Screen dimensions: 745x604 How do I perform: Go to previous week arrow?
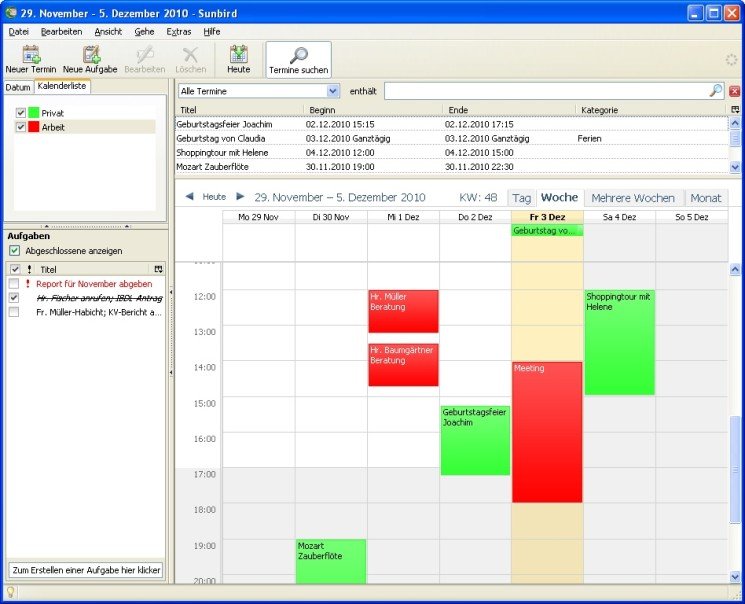tap(189, 197)
